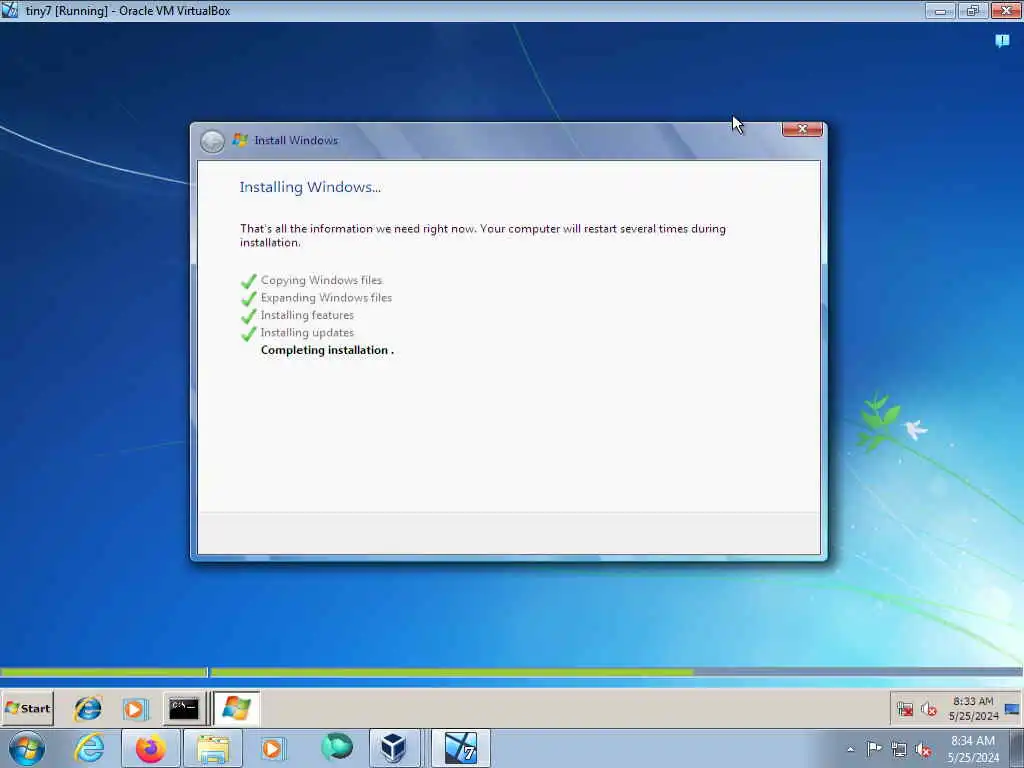This screenshot has height=768, width=1024.
Task: Select tiny7 VM window in host taskbar
Action: click(x=461, y=748)
